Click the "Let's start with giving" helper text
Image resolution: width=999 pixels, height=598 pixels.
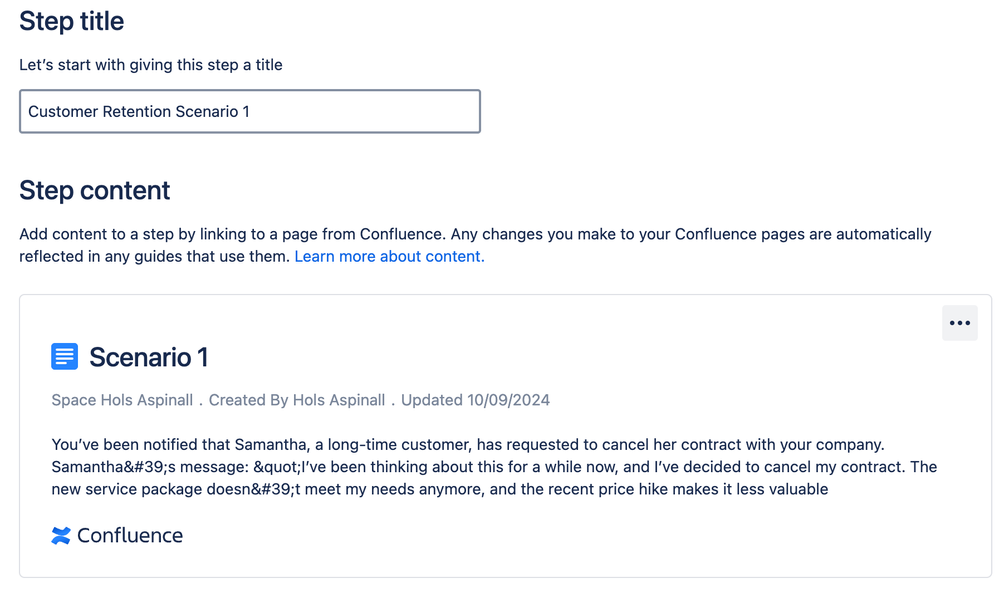click(x=151, y=65)
